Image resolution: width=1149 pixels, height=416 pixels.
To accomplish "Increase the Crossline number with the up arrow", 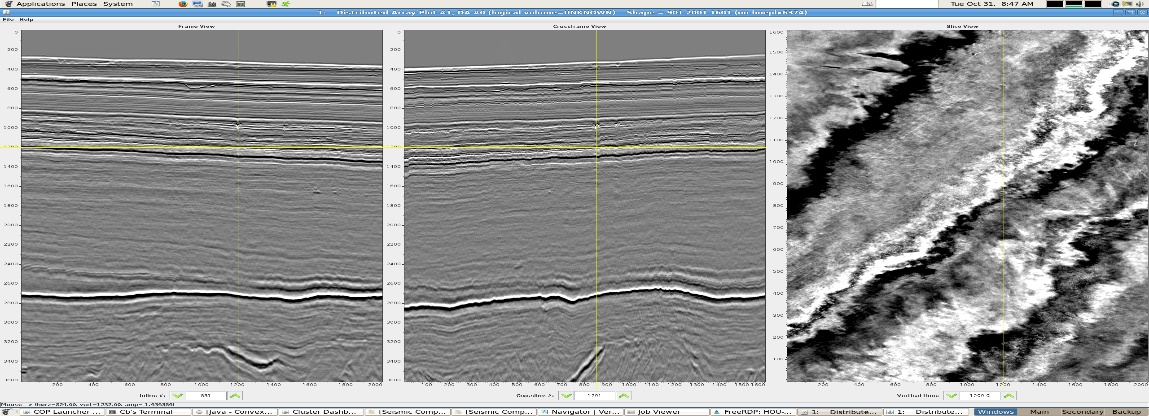I will coord(622,395).
